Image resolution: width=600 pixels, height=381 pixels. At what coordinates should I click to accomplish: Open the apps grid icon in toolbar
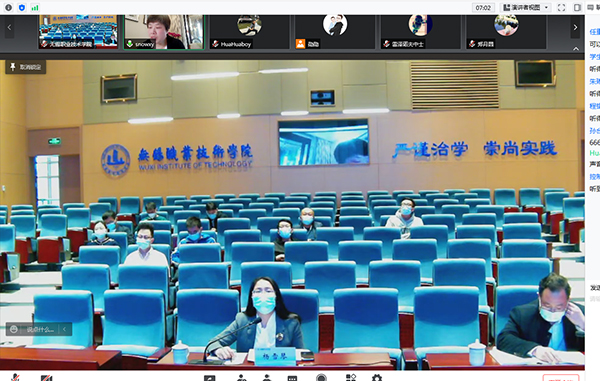[x=351, y=378]
